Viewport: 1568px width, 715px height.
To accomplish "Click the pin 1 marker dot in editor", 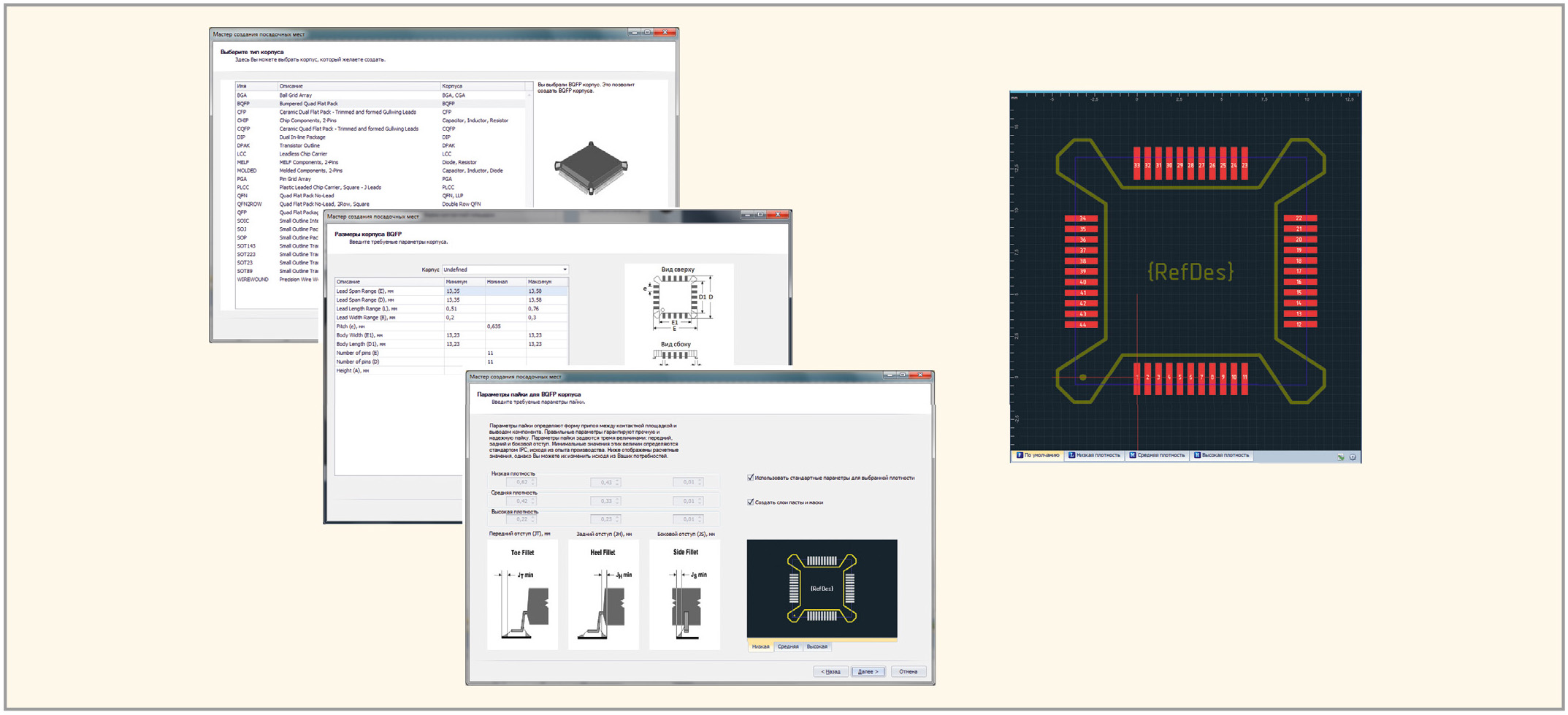I will pyautogui.click(x=1082, y=378).
